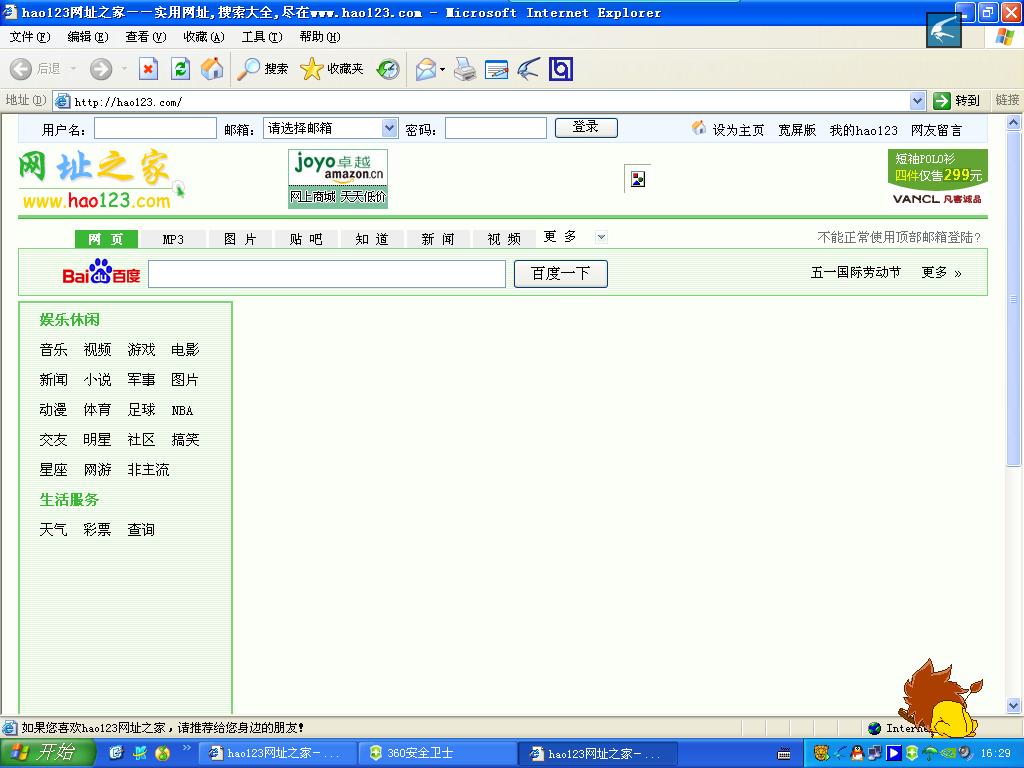This screenshot has height=768, width=1024.
Task: Click the Back (后退) arrow button
Action: (x=20, y=69)
